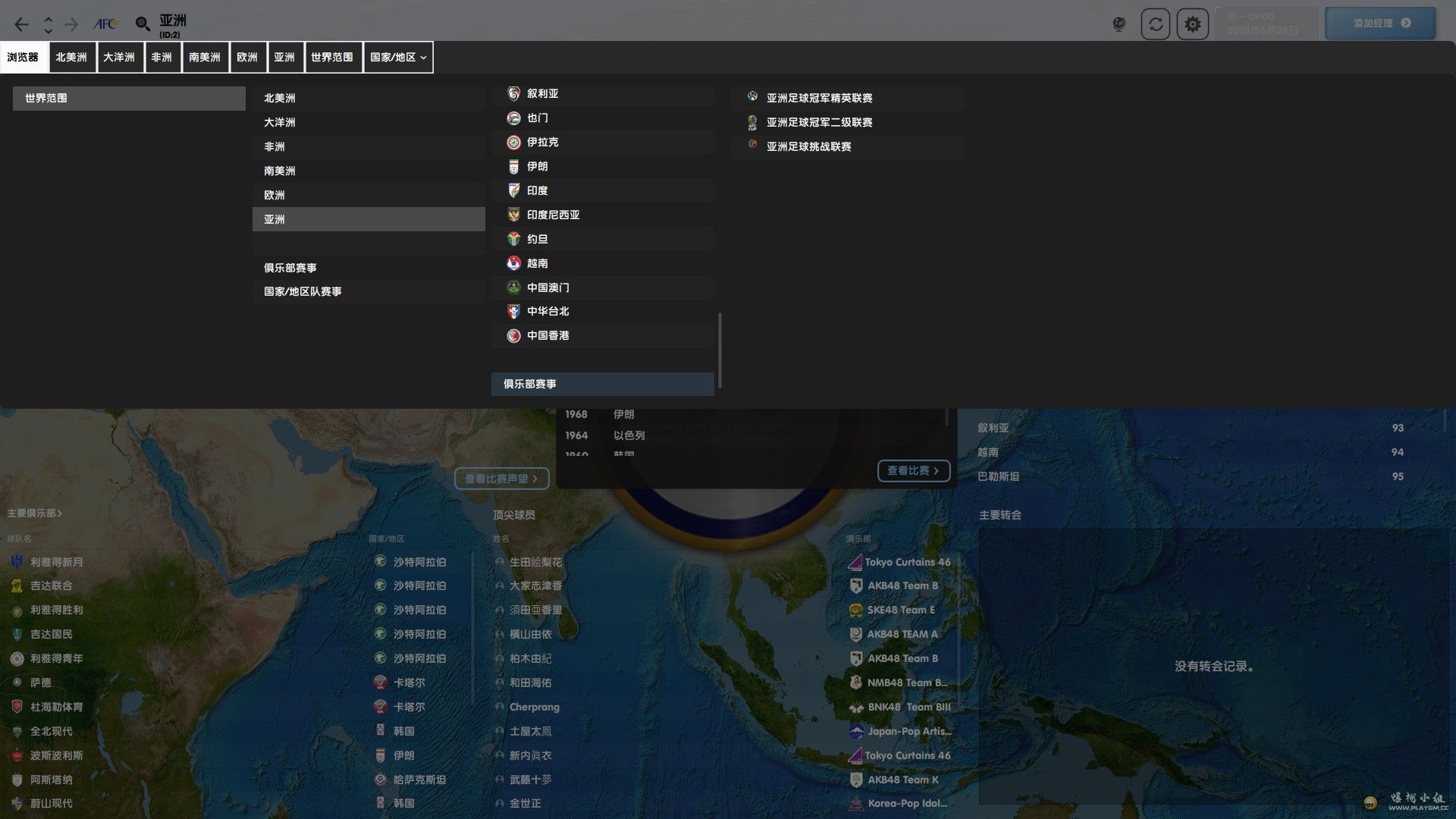1456x819 pixels.
Task: Open 国家/地区队赛事 entry
Action: click(x=369, y=291)
